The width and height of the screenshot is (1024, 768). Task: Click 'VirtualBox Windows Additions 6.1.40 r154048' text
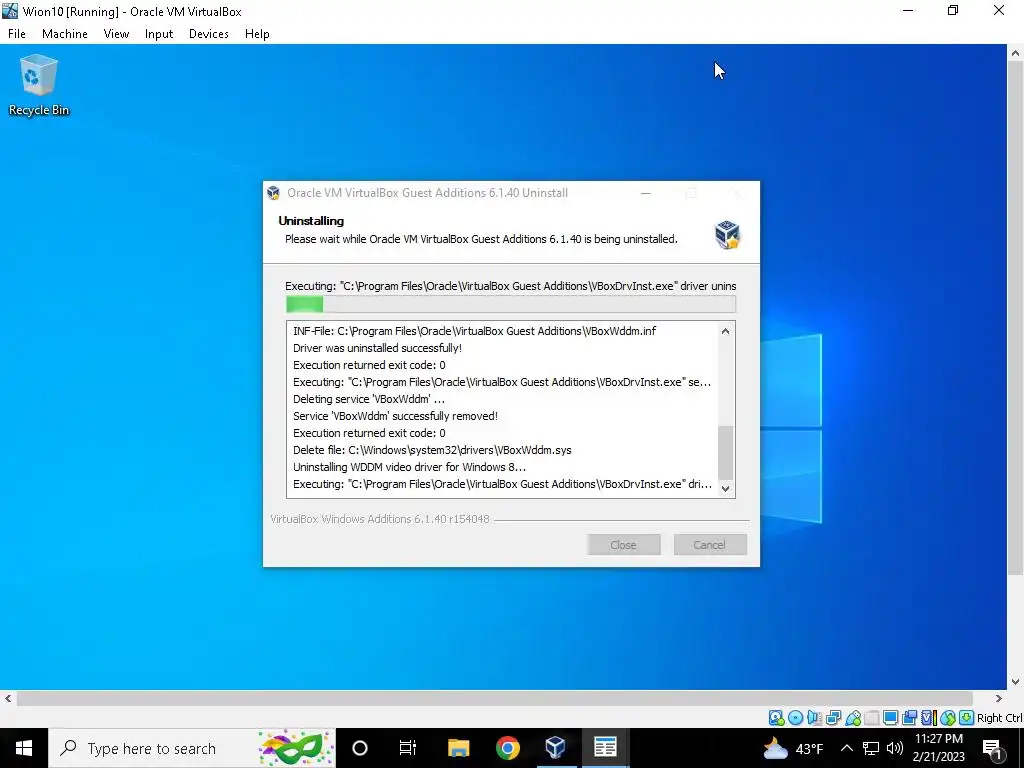379,519
